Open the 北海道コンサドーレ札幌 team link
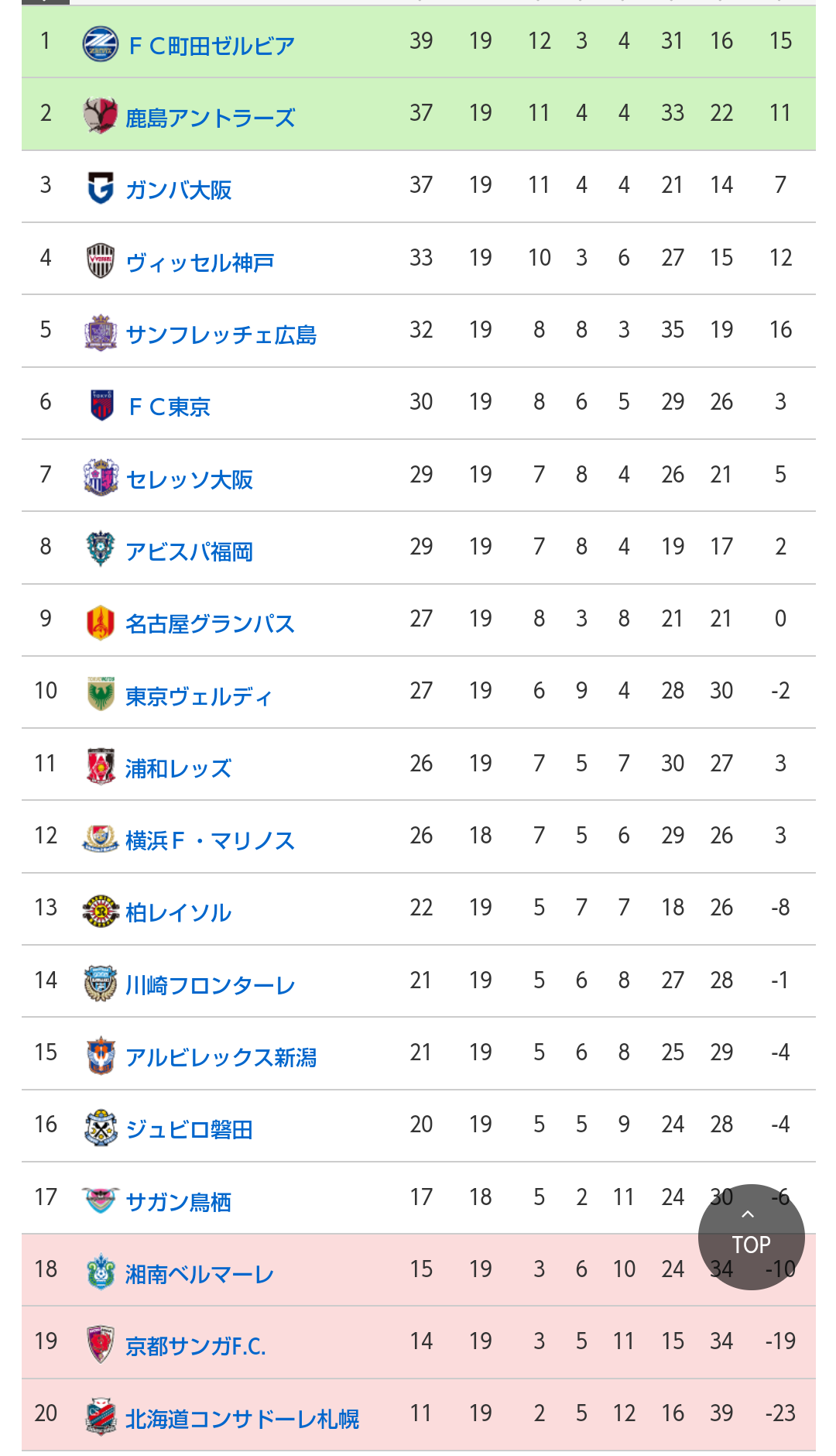 pyautogui.click(x=242, y=1419)
